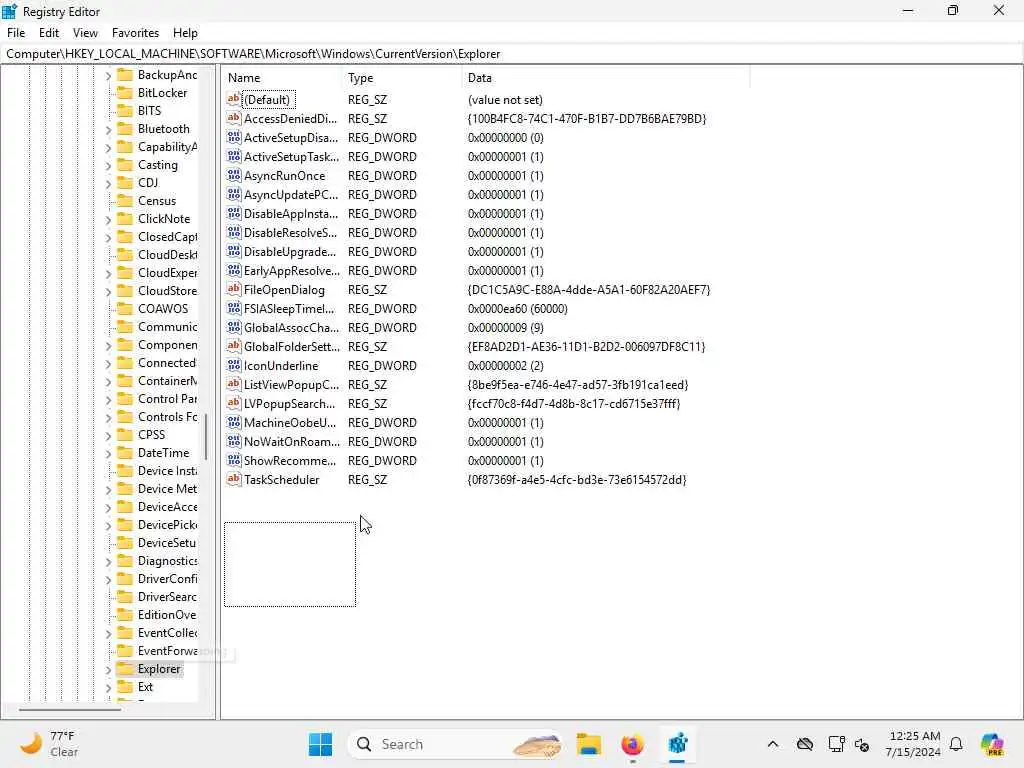Click the BitLocker folder icon
Viewport: 1024px width, 768px height.
(125, 93)
